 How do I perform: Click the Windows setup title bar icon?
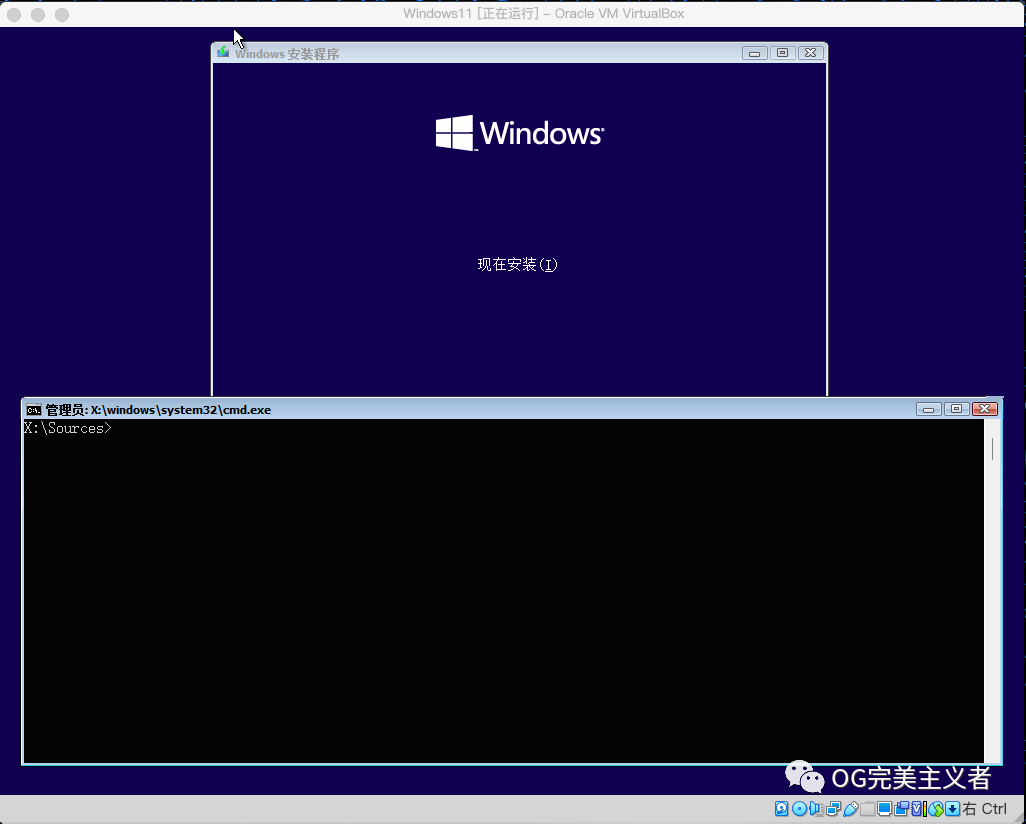pyautogui.click(x=223, y=52)
